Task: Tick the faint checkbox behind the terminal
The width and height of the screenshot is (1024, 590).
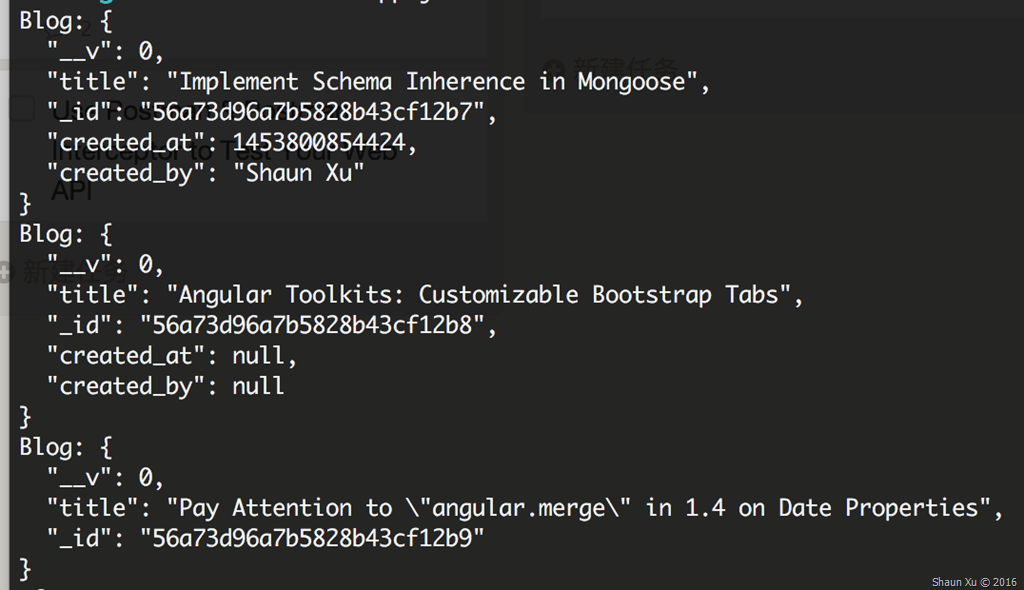Action: tap(23, 109)
